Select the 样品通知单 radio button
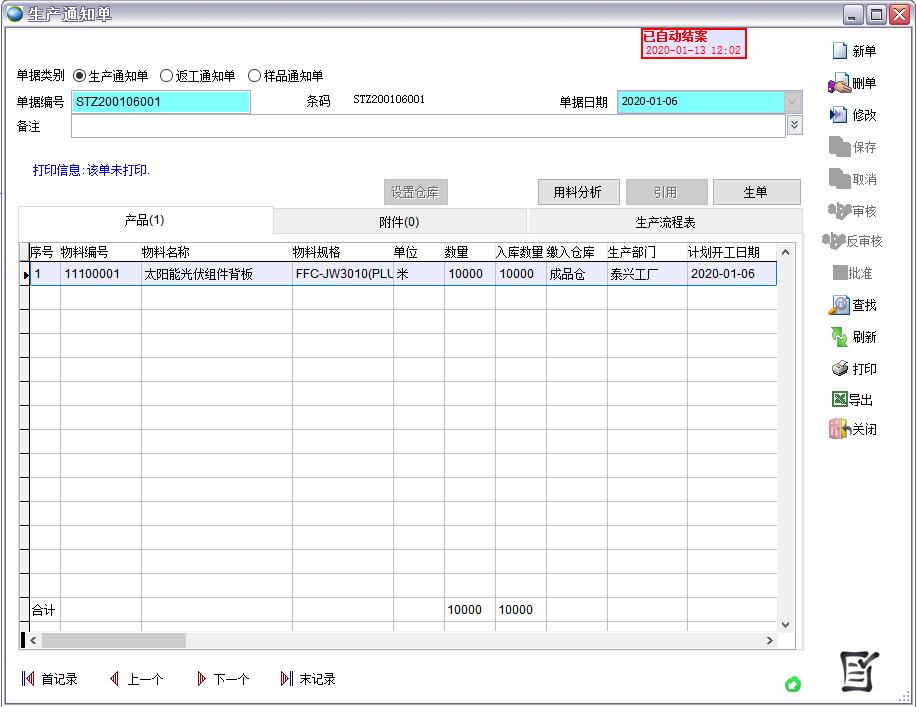Screen dimensions: 917x707 click(254, 76)
